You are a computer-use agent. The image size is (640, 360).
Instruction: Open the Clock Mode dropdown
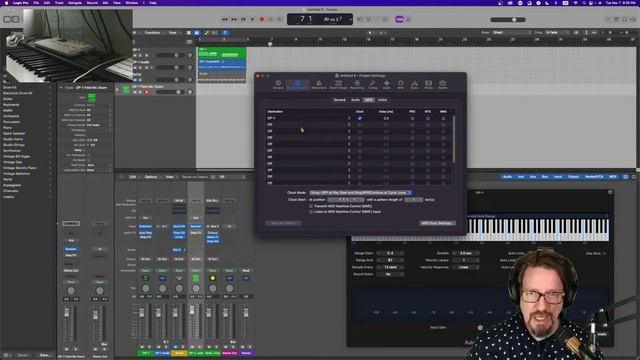coord(360,193)
